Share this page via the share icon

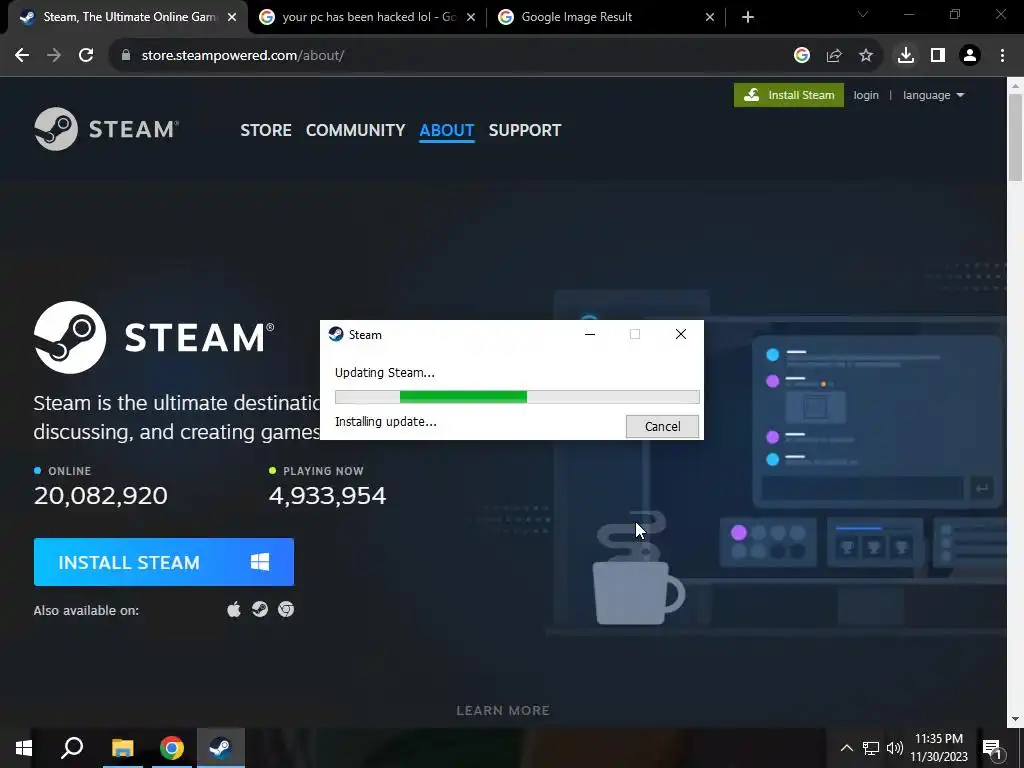click(834, 56)
